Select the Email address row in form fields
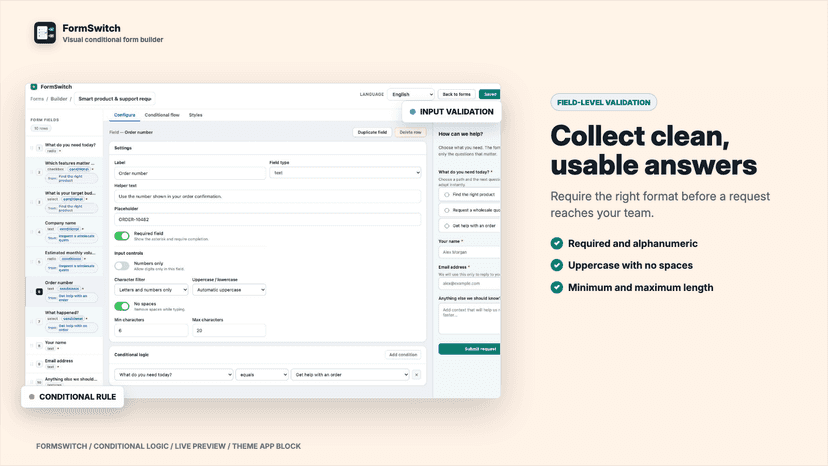The height and width of the screenshot is (466, 828). [x=64, y=364]
